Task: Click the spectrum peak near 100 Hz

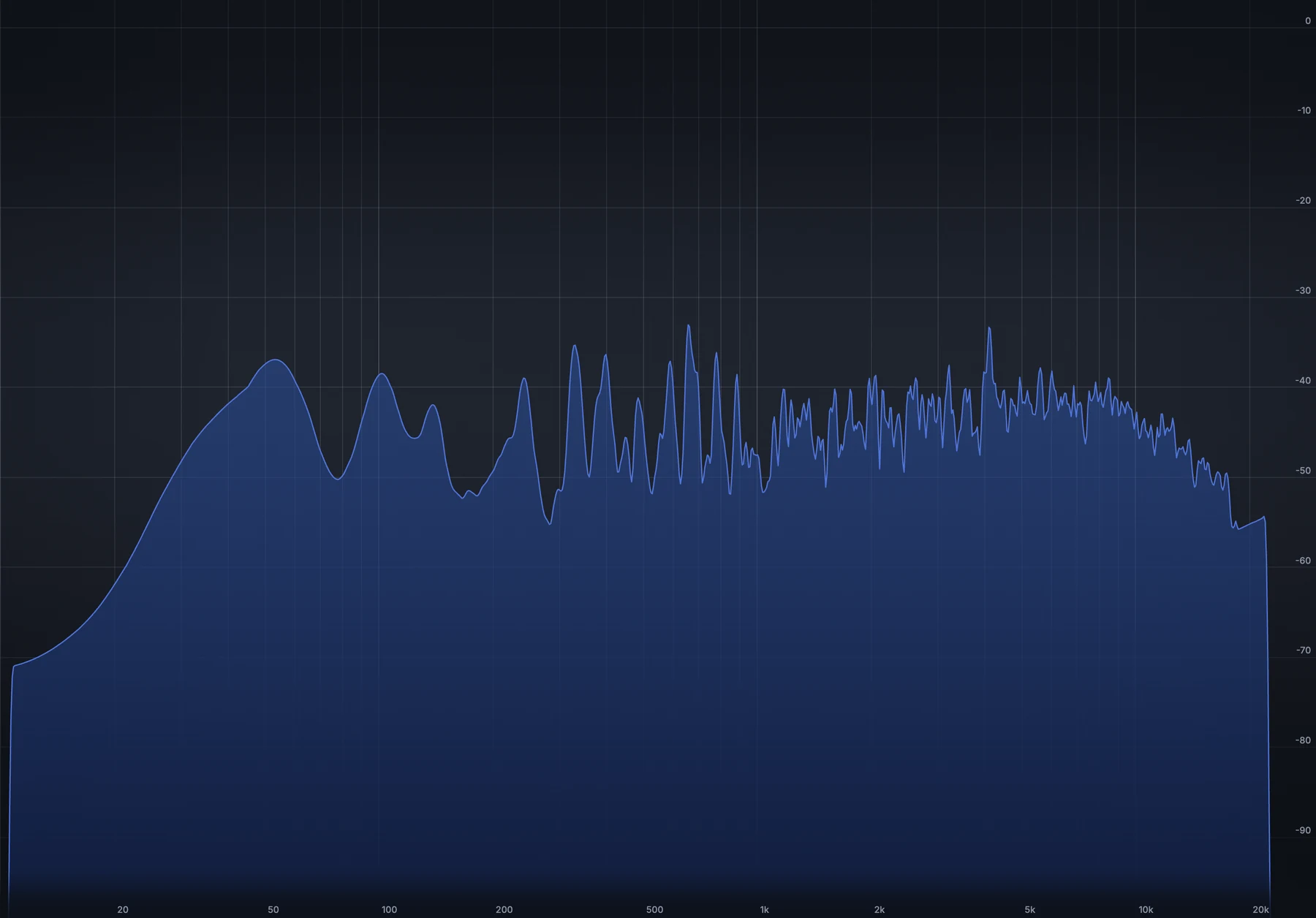Action: pos(382,373)
